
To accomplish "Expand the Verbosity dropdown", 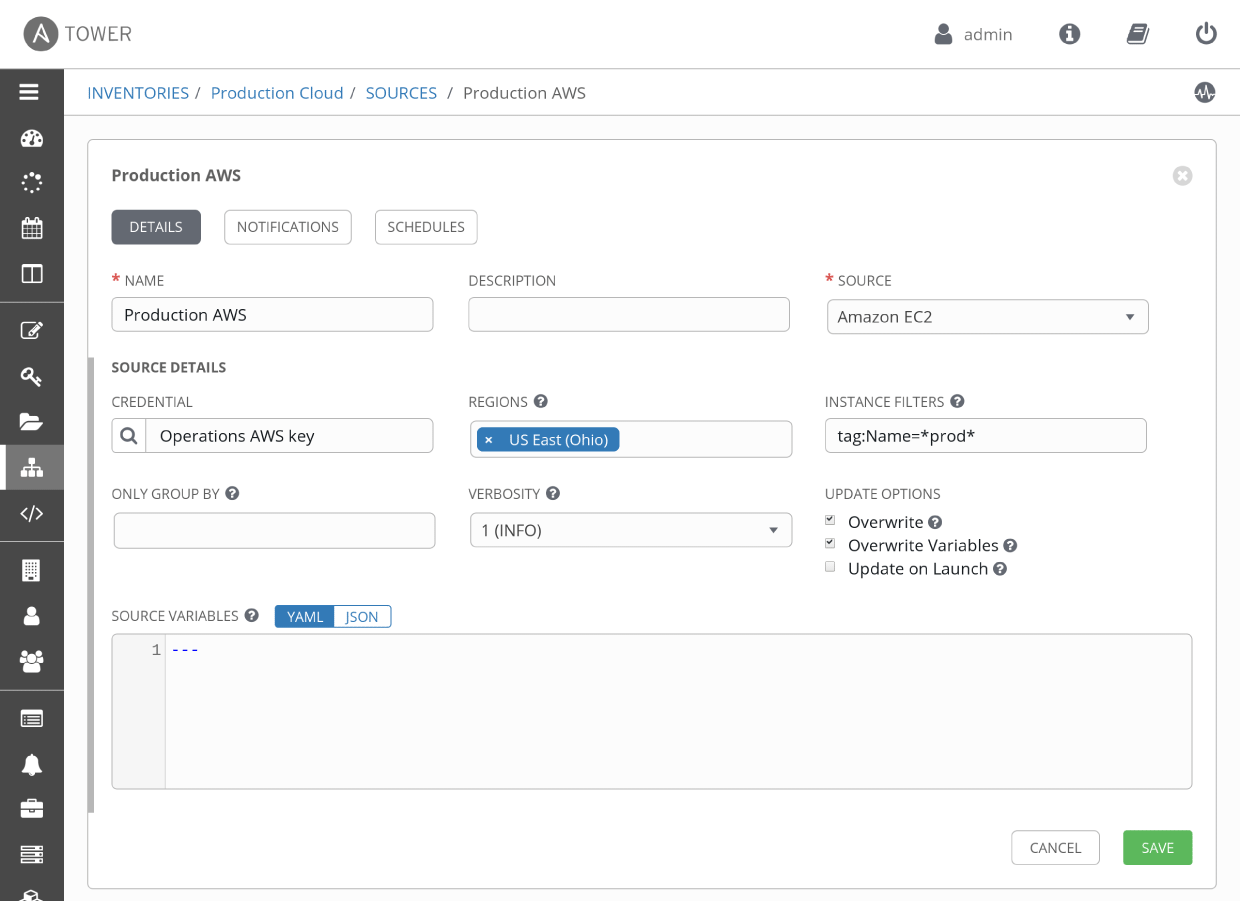I will (x=630, y=530).
